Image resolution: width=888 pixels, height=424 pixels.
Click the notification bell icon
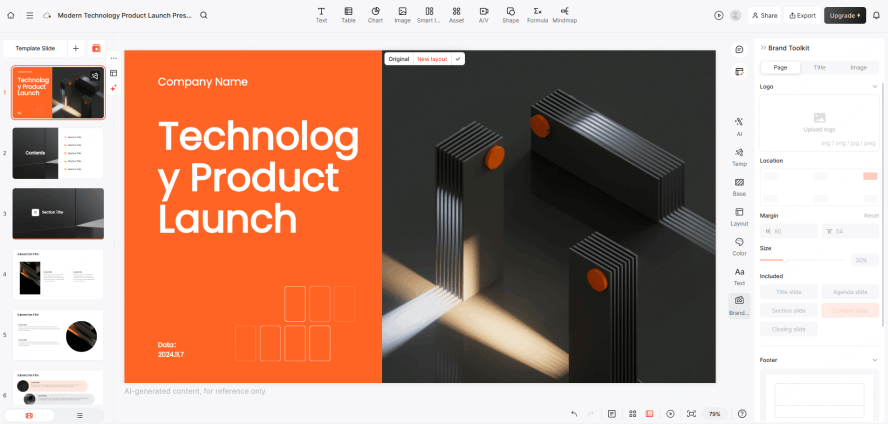coord(876,15)
